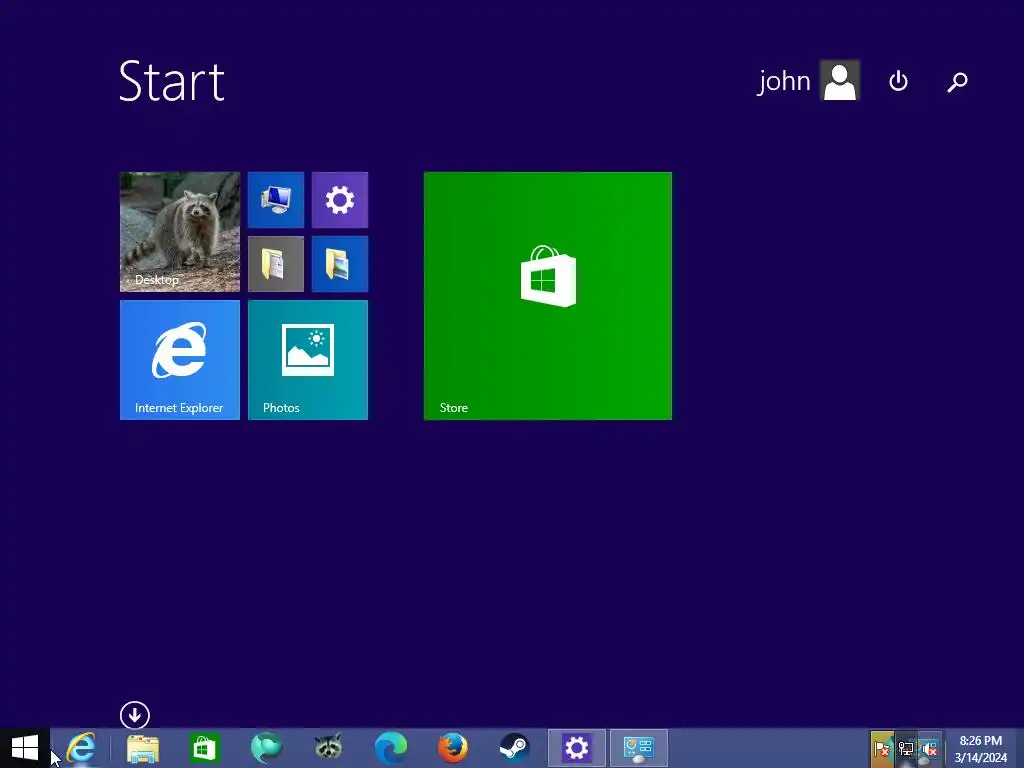
Task: Click the john username text
Action: tap(784, 82)
